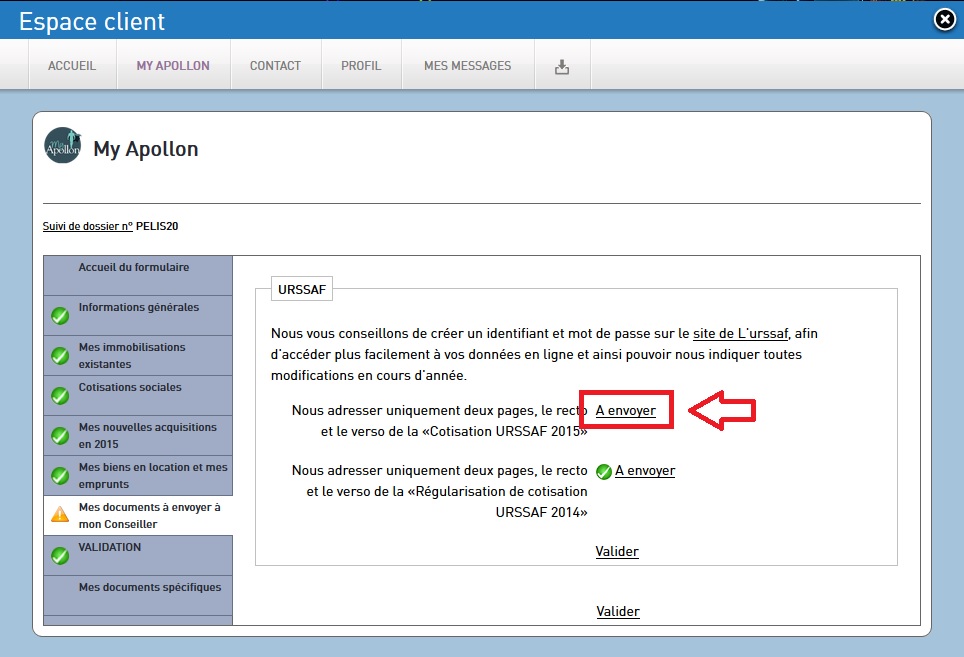Open the Informations générales section
The width and height of the screenshot is (964, 657).
tap(138, 315)
